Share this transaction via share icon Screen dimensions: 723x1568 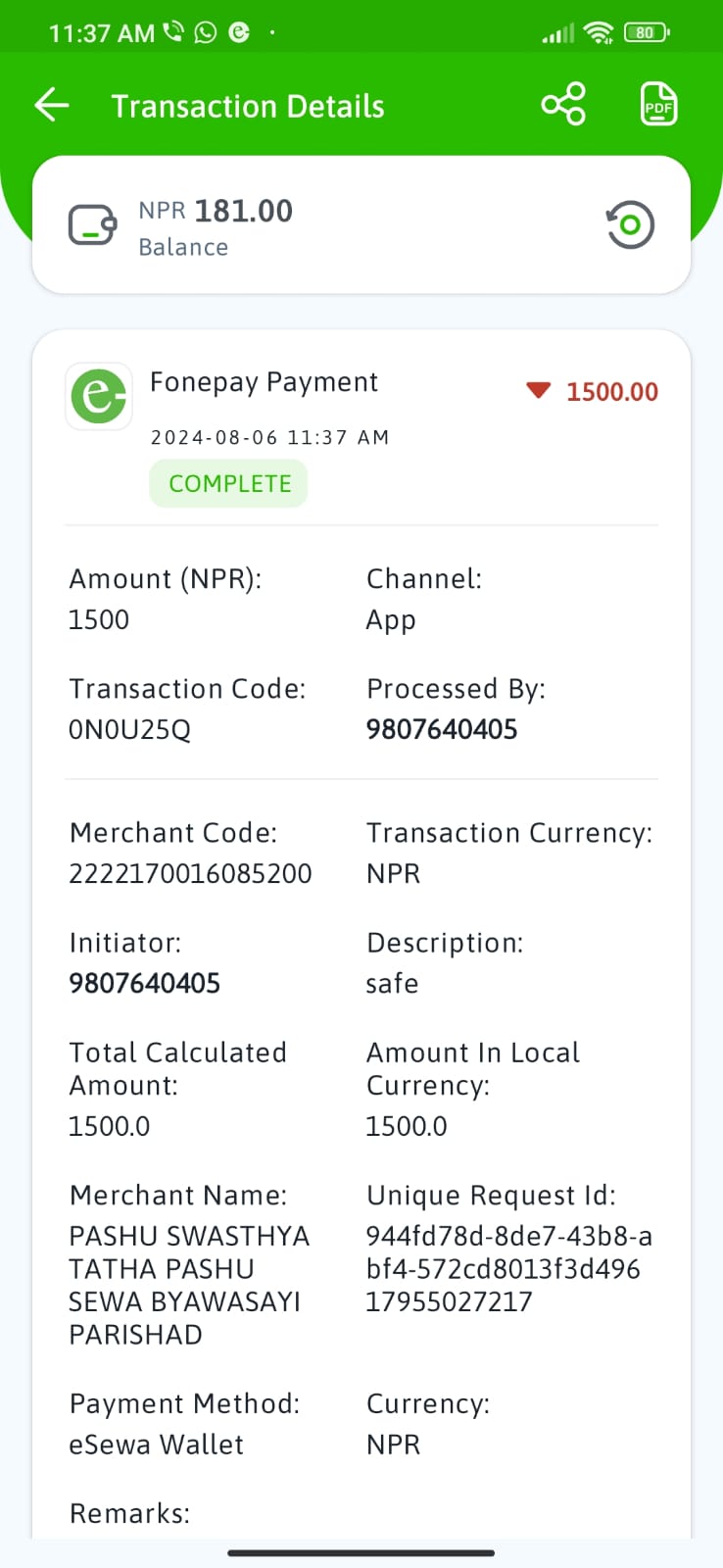563,104
